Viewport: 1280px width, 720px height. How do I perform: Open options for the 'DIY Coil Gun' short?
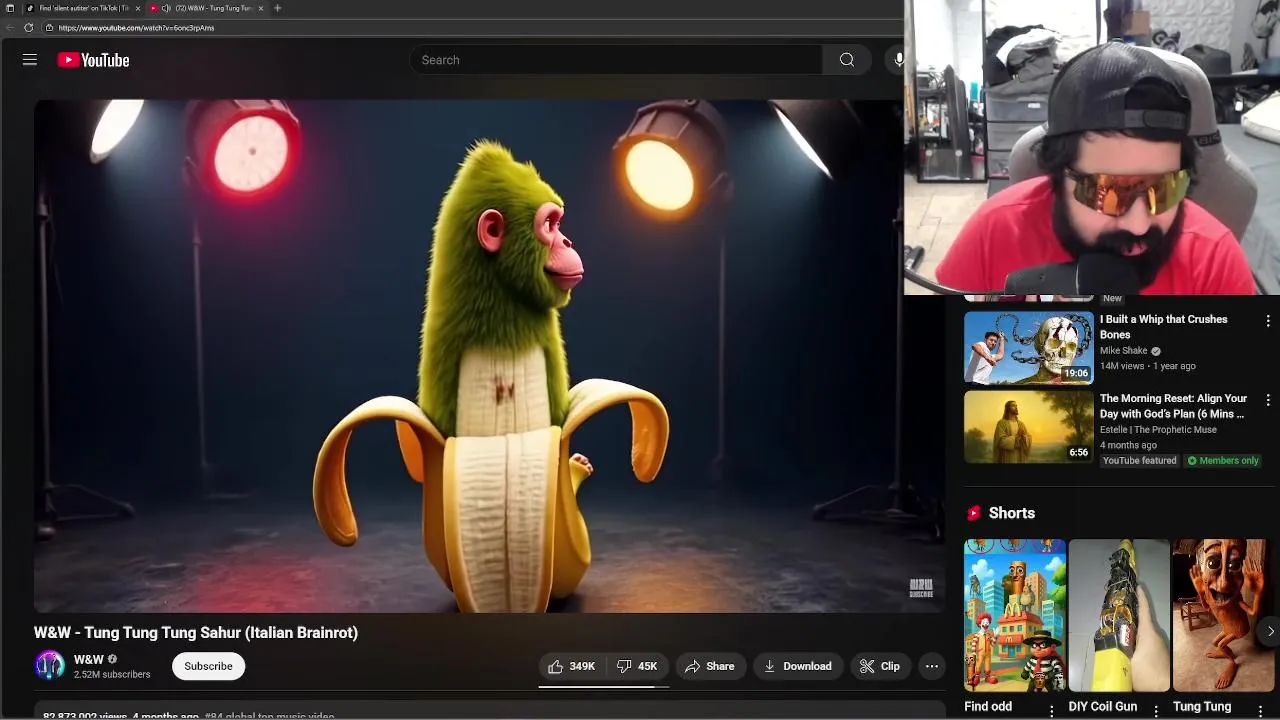(1156, 710)
